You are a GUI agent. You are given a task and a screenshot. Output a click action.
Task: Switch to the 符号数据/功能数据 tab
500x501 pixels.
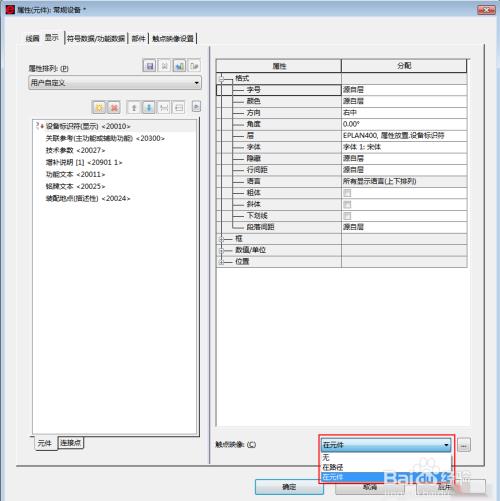pos(96,38)
